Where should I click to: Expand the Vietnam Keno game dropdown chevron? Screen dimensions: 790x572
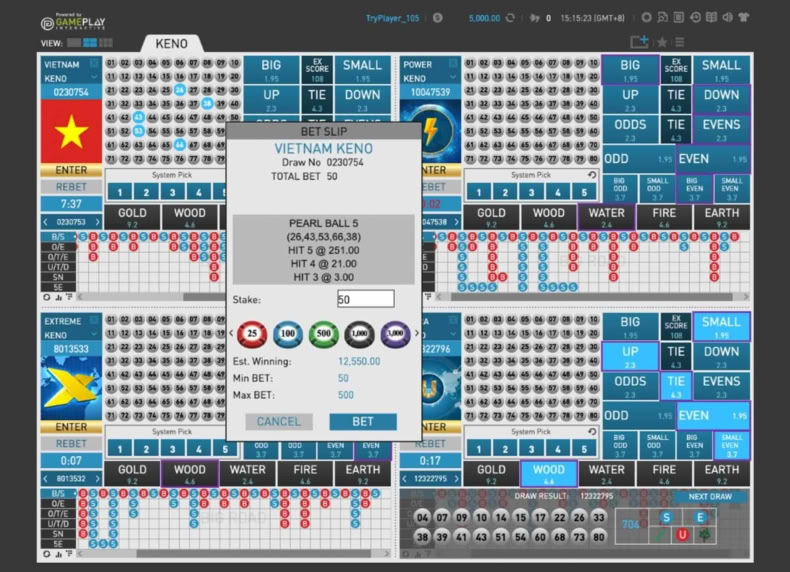[x=94, y=78]
